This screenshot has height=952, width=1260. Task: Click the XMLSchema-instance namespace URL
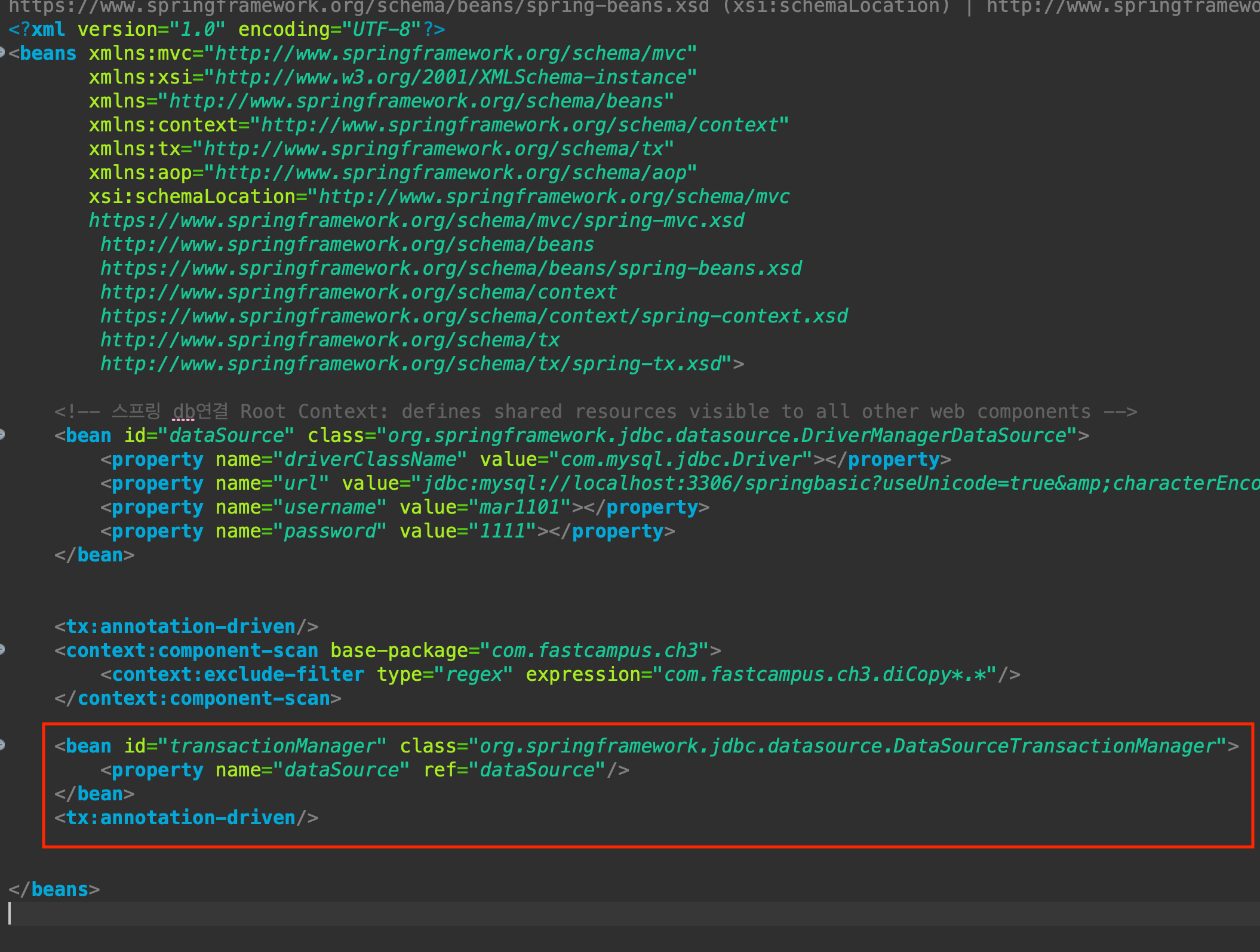[x=451, y=77]
